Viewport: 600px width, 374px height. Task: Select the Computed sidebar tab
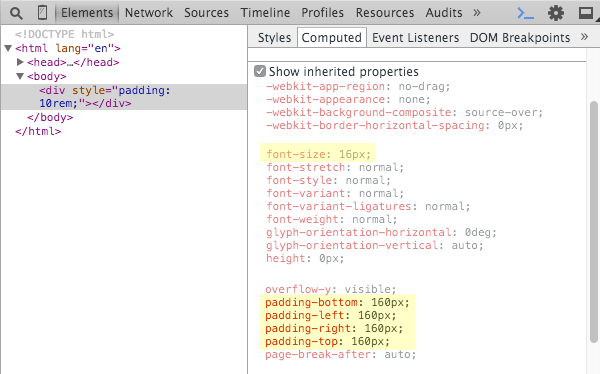[331, 38]
